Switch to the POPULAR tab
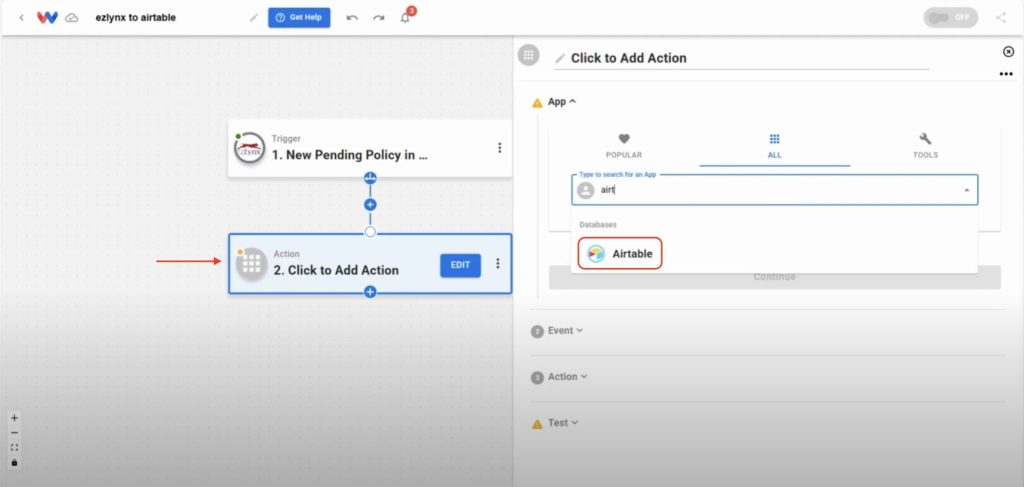1024x487 pixels. click(624, 146)
